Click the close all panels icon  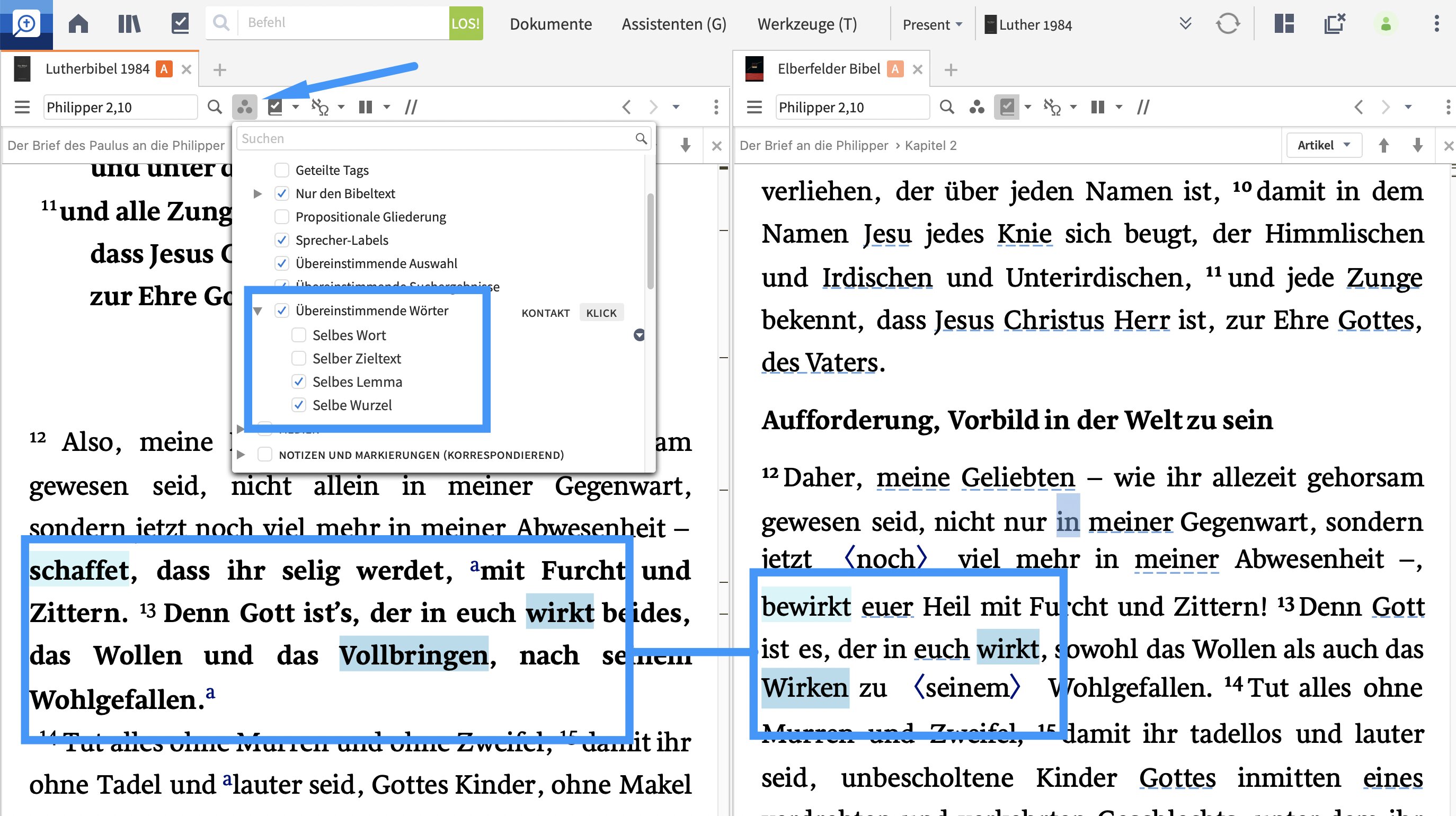coord(1335,24)
